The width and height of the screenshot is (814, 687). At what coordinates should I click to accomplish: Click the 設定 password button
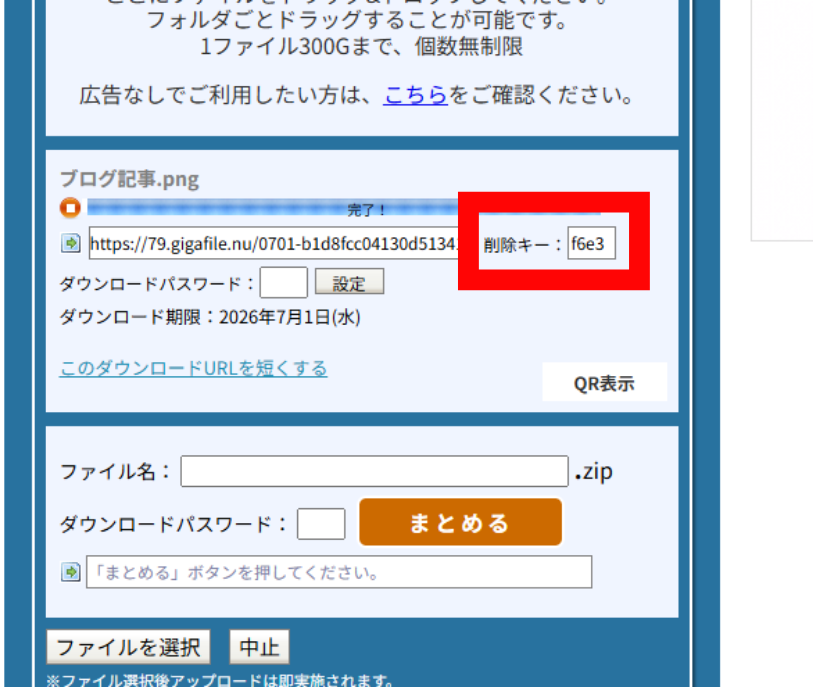[x=349, y=282]
